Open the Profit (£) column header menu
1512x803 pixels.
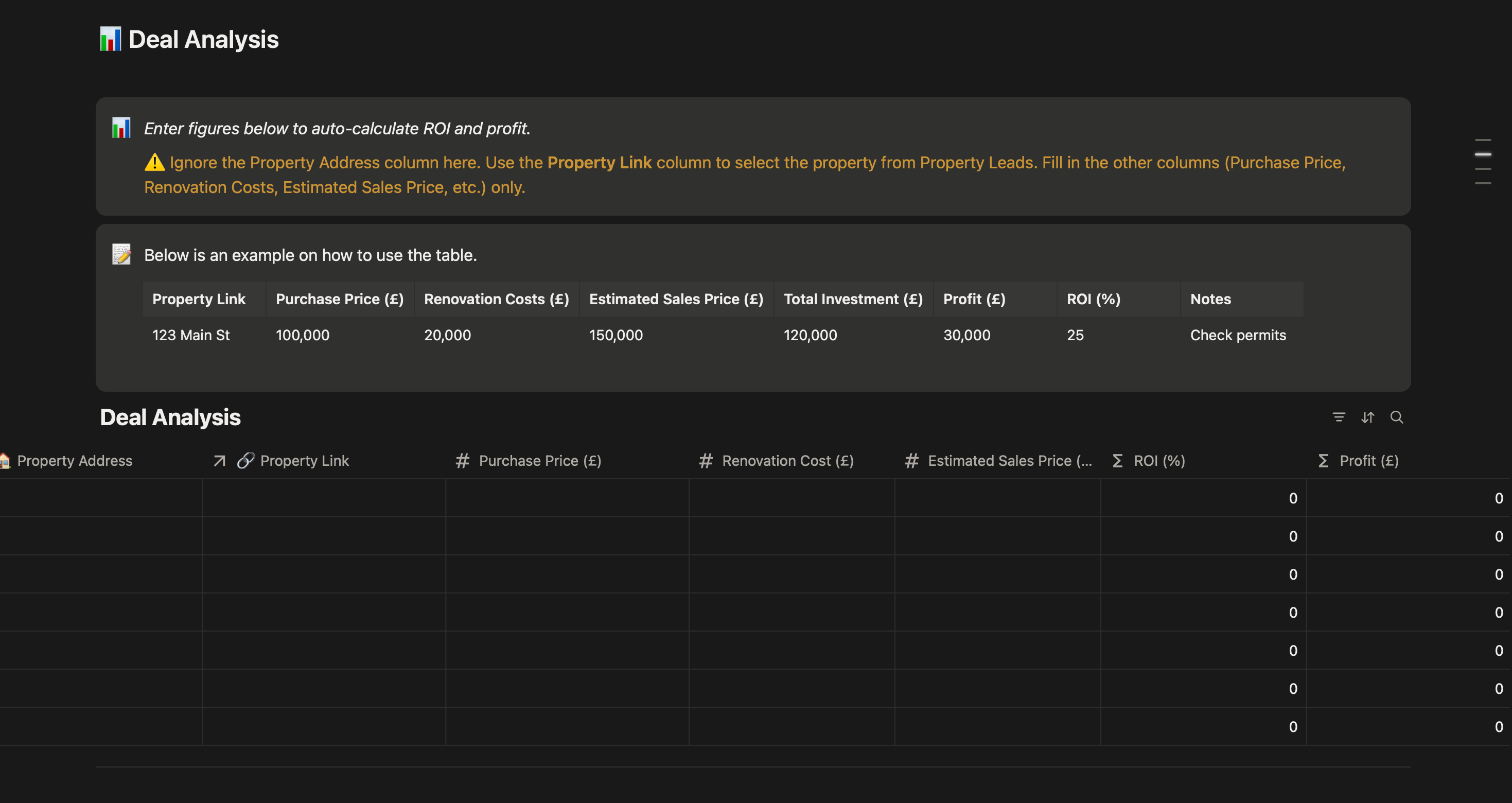(x=1368, y=461)
